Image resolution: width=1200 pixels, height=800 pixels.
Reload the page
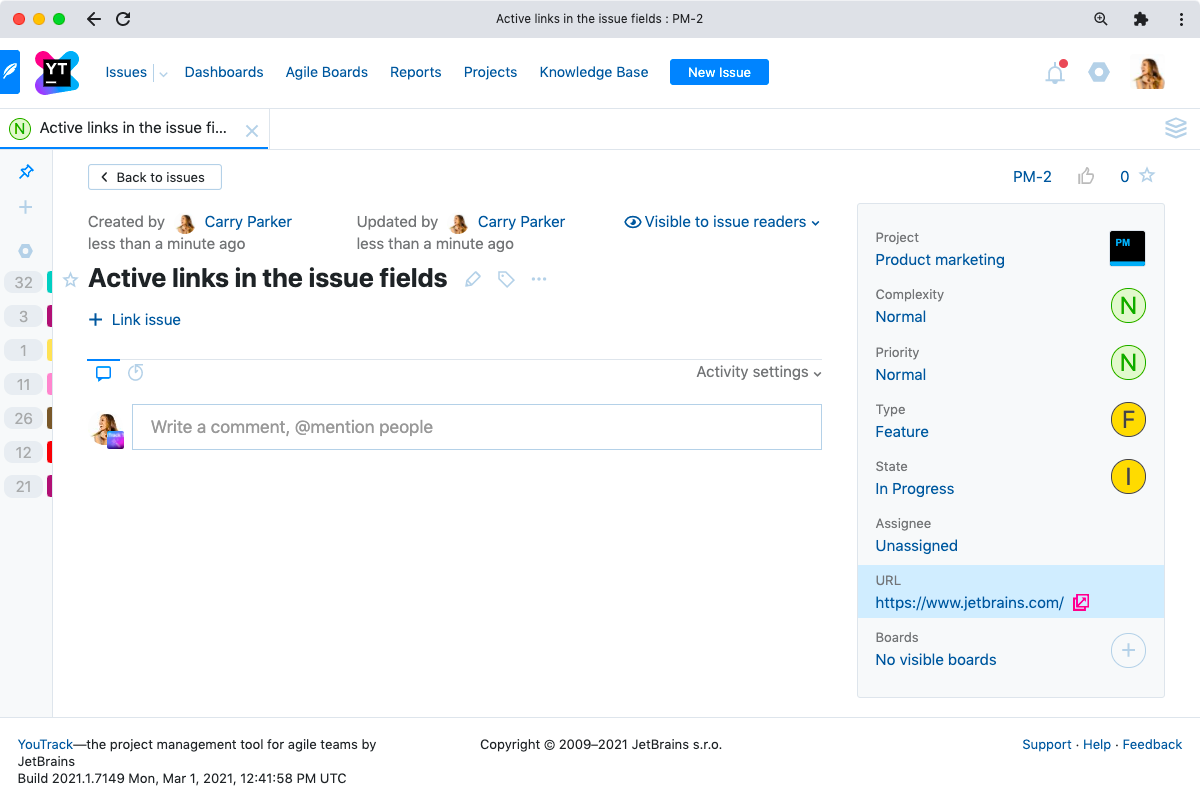click(x=123, y=19)
